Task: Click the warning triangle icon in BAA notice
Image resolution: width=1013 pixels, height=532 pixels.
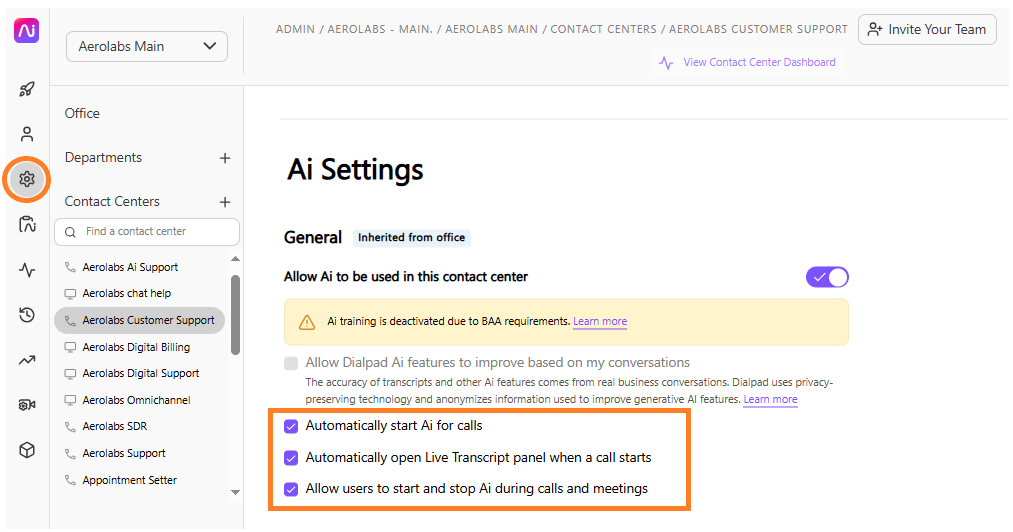Action: [x=307, y=322]
